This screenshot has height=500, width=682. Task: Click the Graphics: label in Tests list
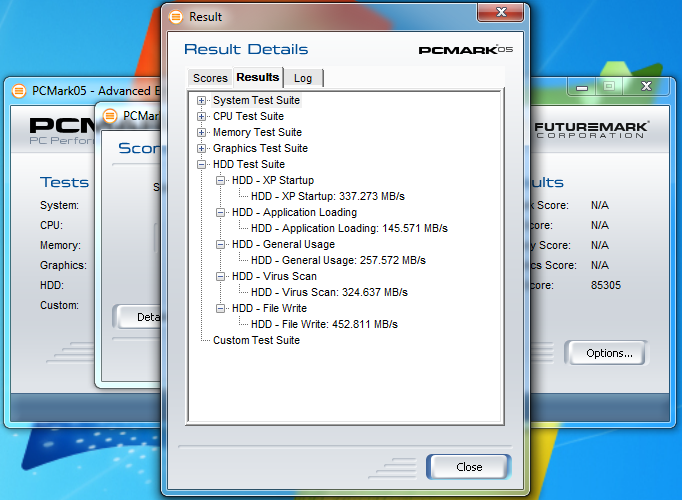(63, 265)
